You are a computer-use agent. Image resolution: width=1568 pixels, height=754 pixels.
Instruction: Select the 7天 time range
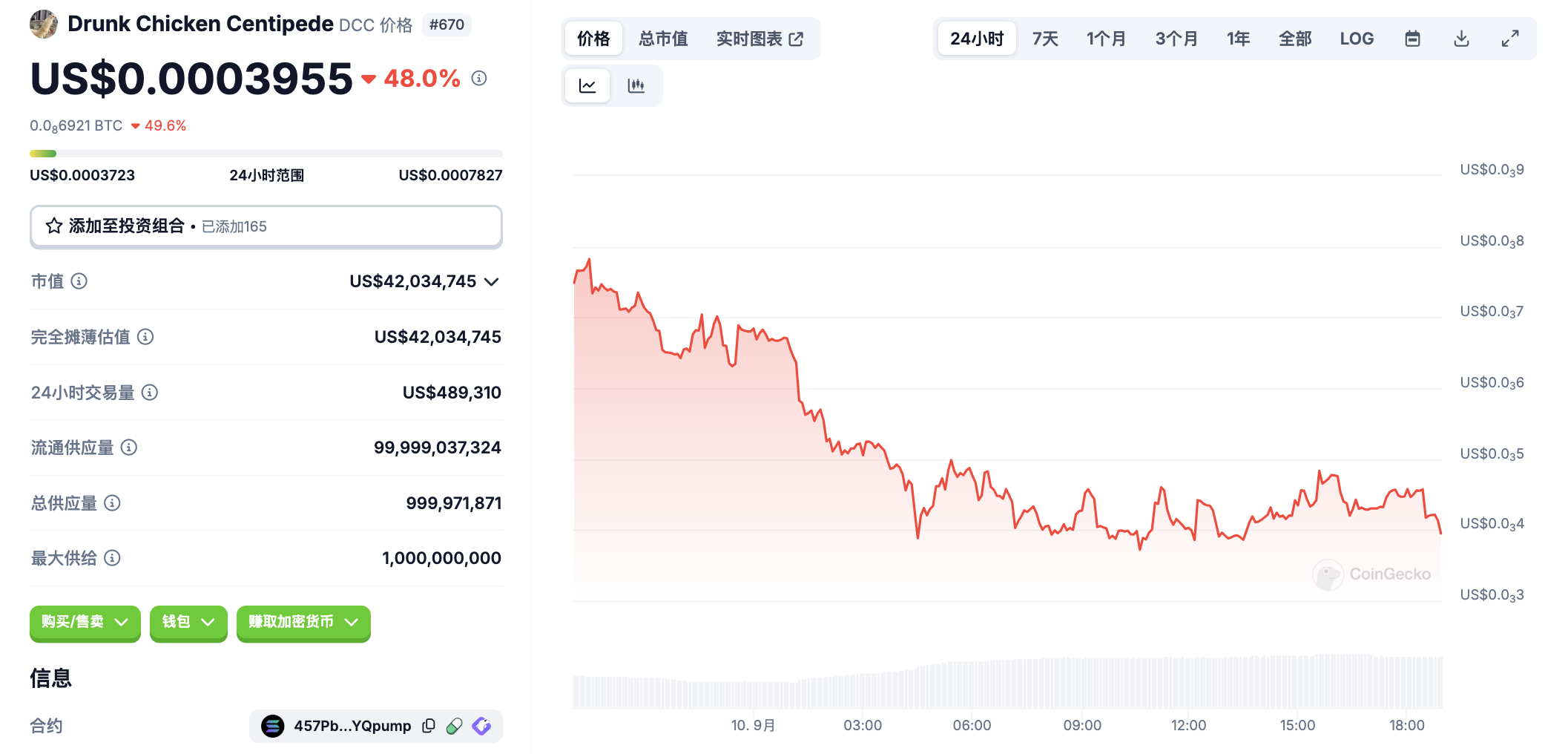(x=1045, y=39)
